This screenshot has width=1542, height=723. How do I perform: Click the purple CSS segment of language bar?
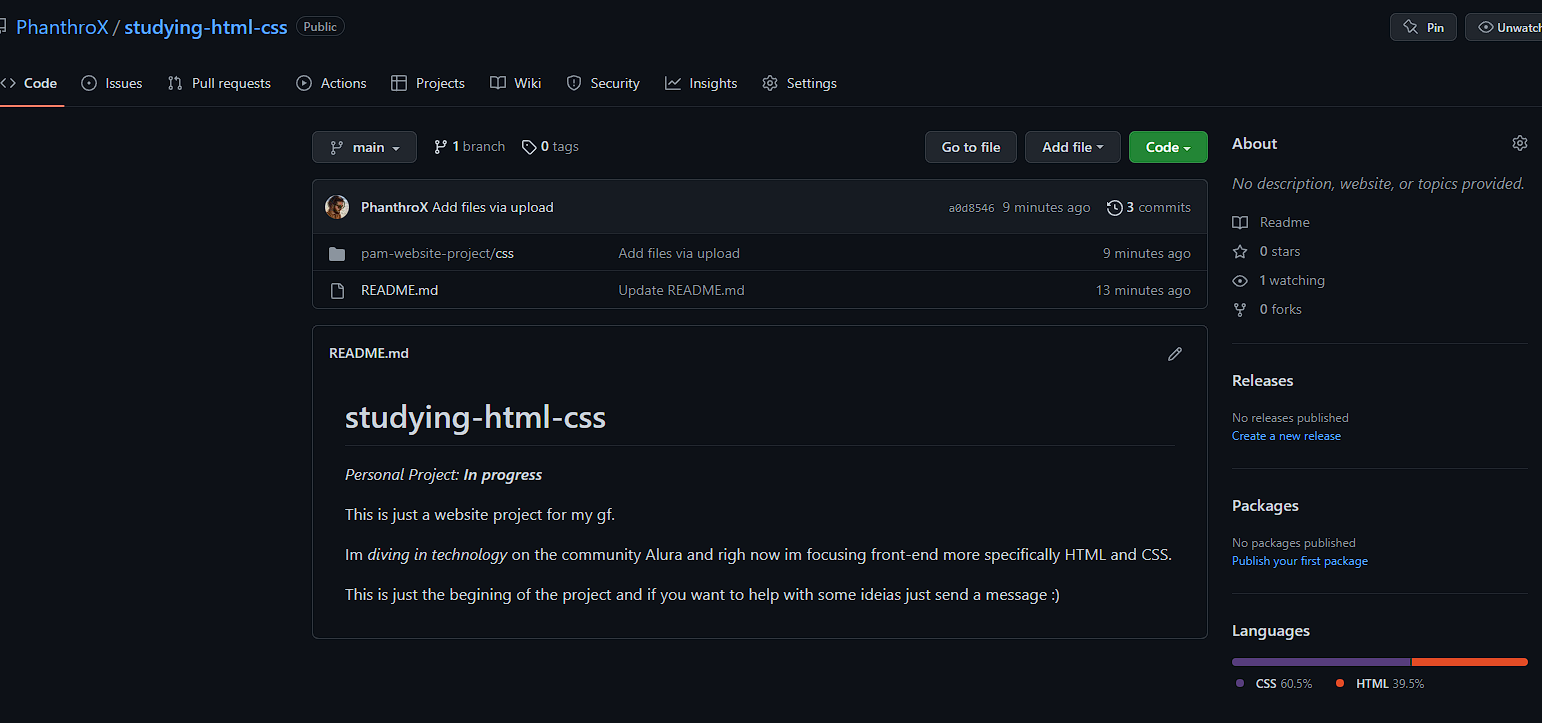pos(1321,661)
